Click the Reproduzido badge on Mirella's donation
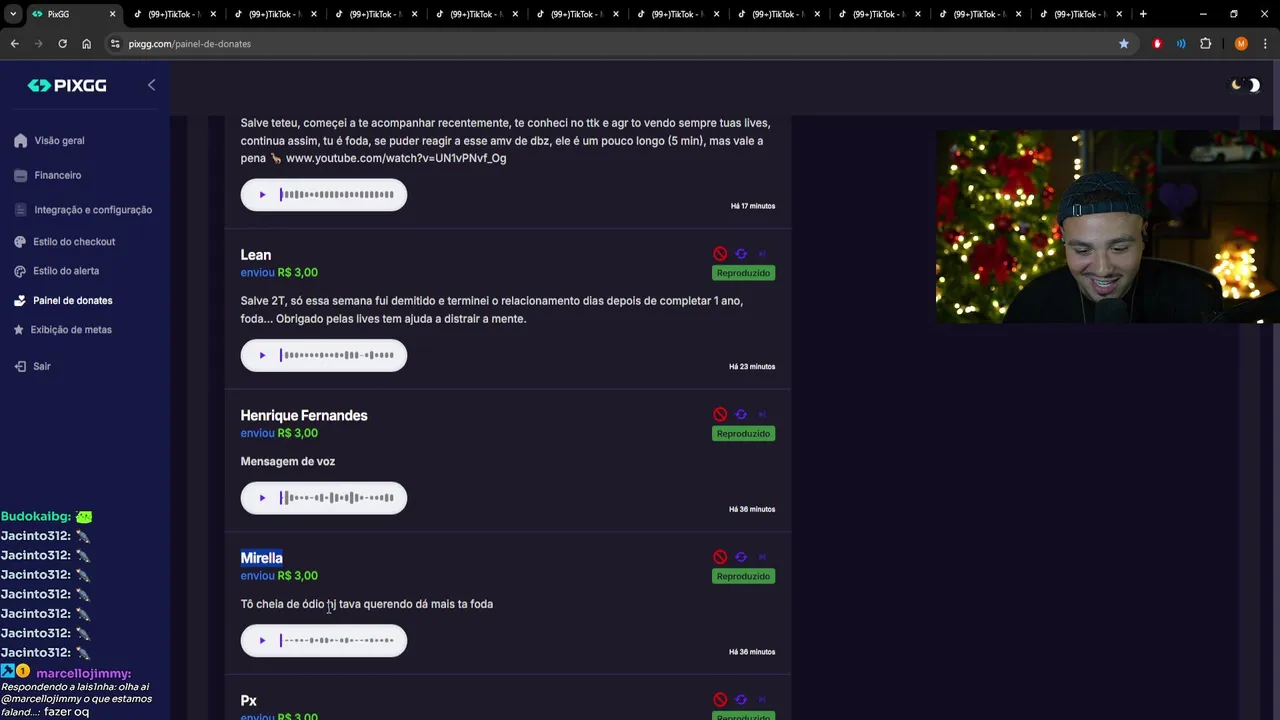The image size is (1280, 720). [743, 576]
